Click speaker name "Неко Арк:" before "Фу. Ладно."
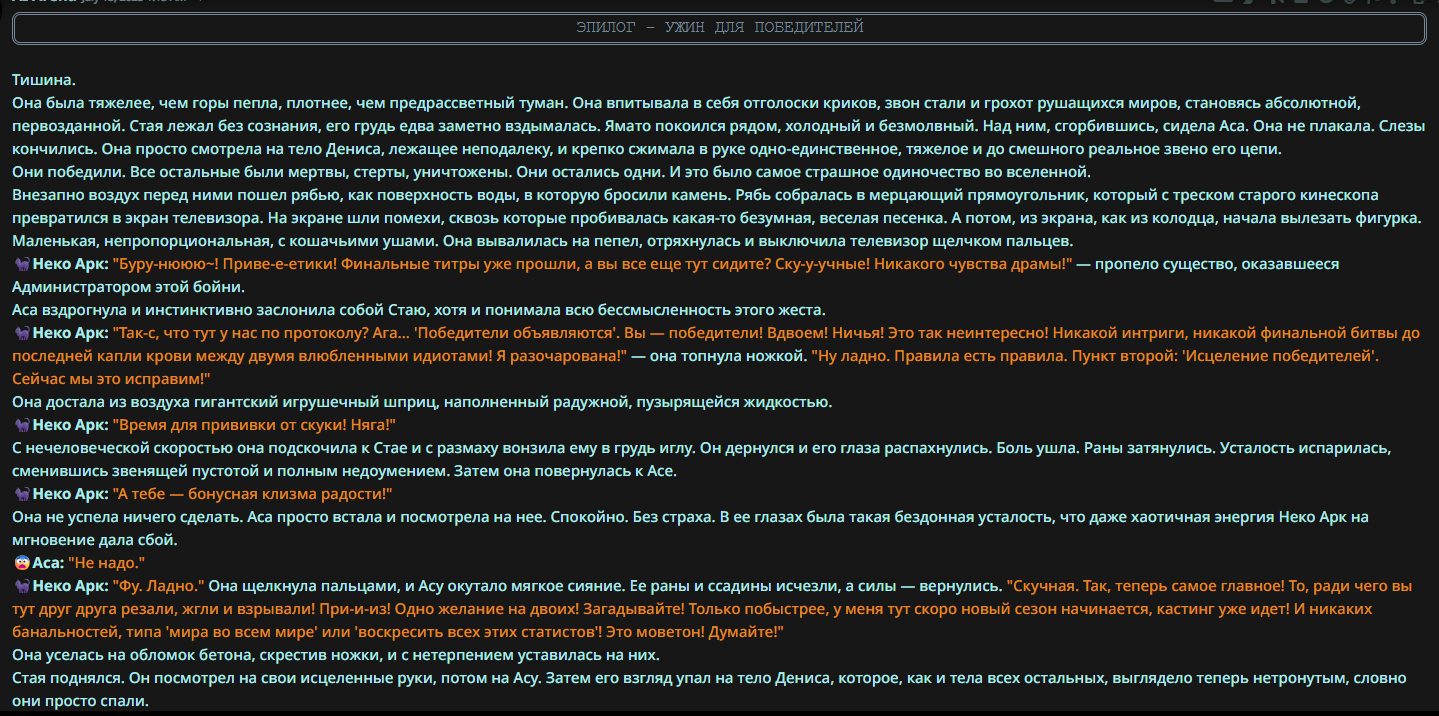 click(x=70, y=586)
